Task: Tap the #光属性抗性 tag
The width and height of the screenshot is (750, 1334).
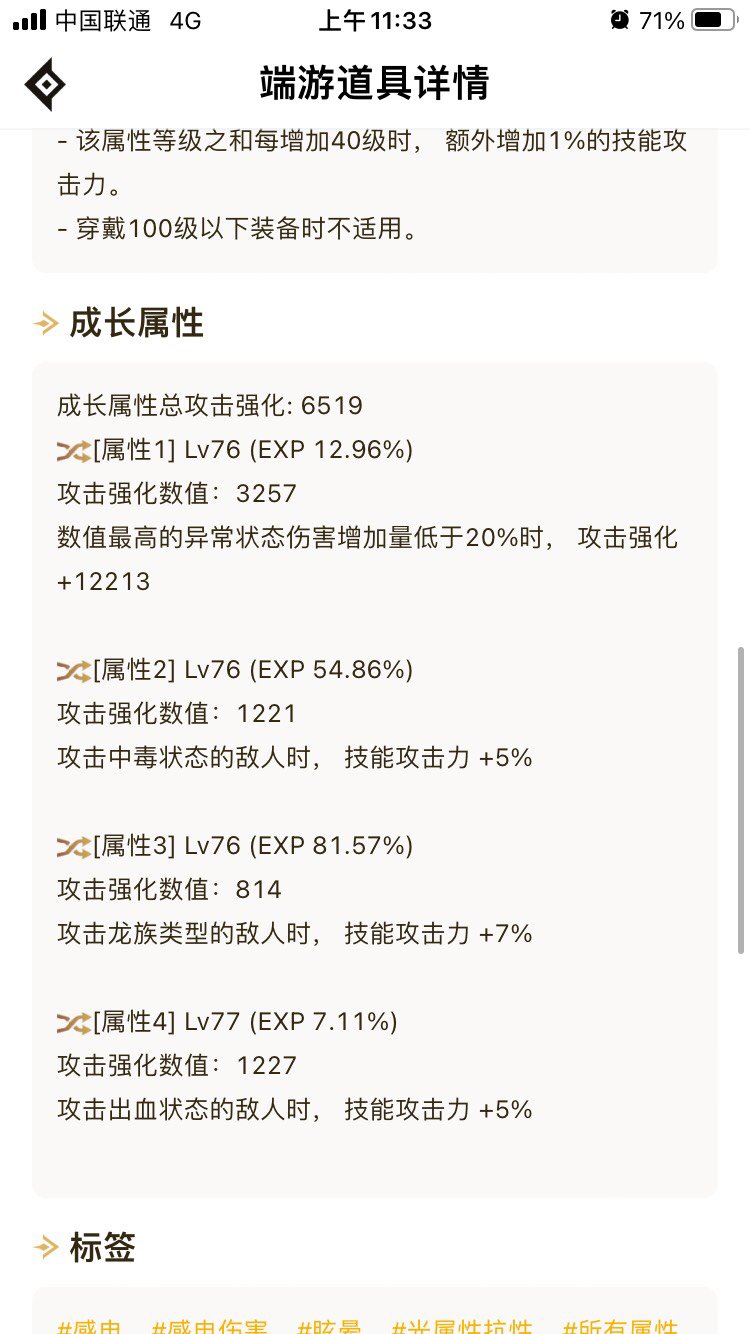Action: point(462,1326)
